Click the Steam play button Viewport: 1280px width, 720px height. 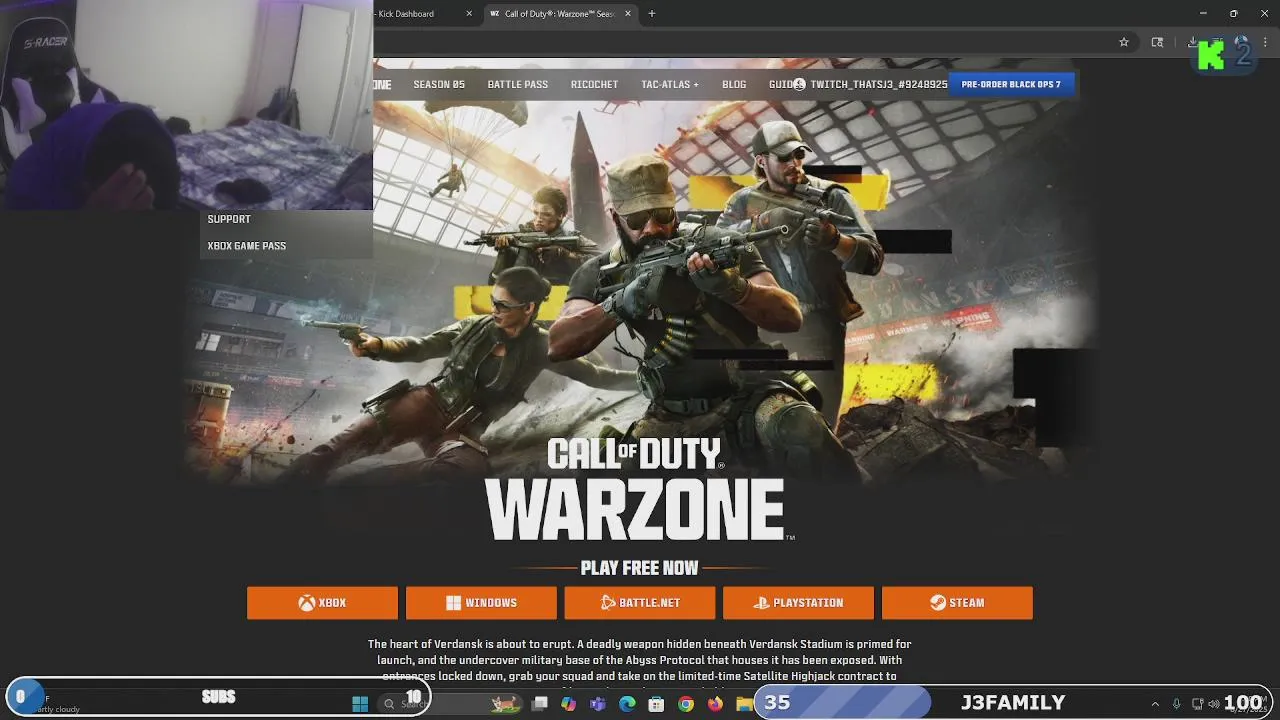point(957,603)
